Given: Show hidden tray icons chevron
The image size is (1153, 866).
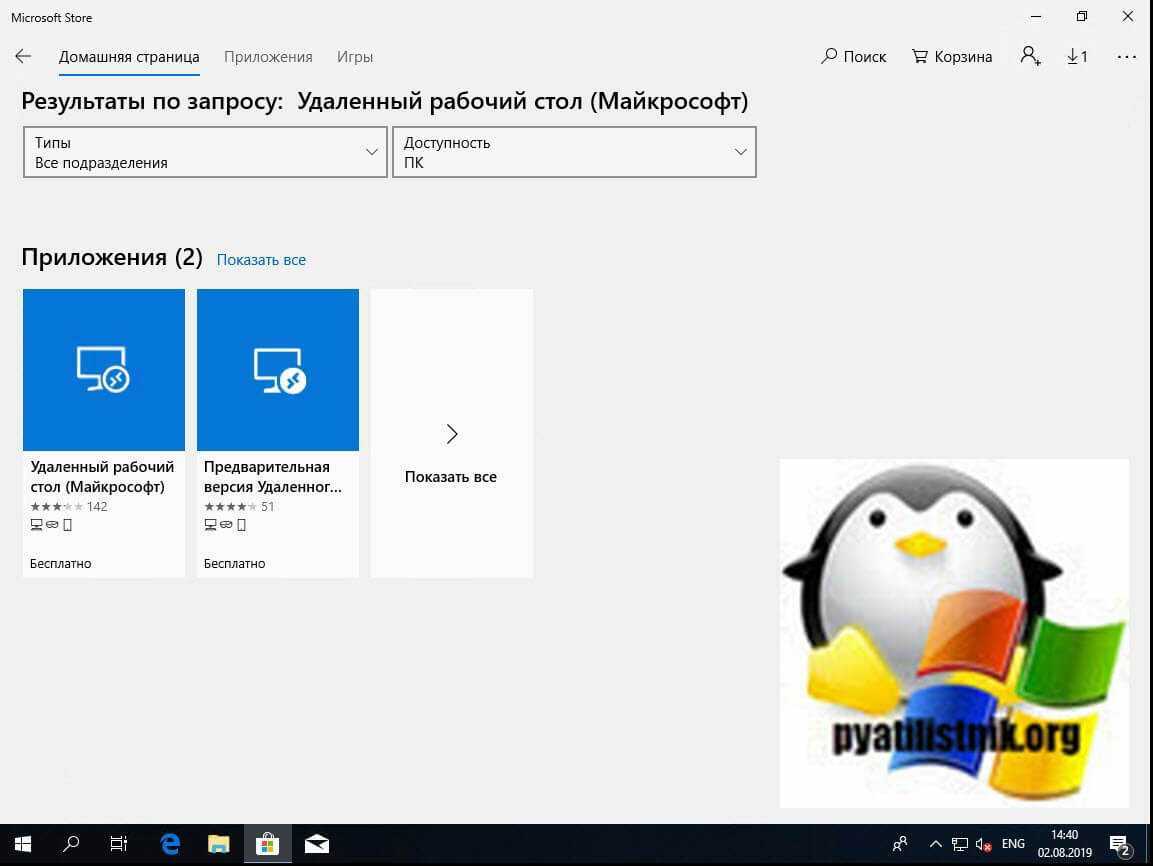Looking at the screenshot, I should click(935, 844).
